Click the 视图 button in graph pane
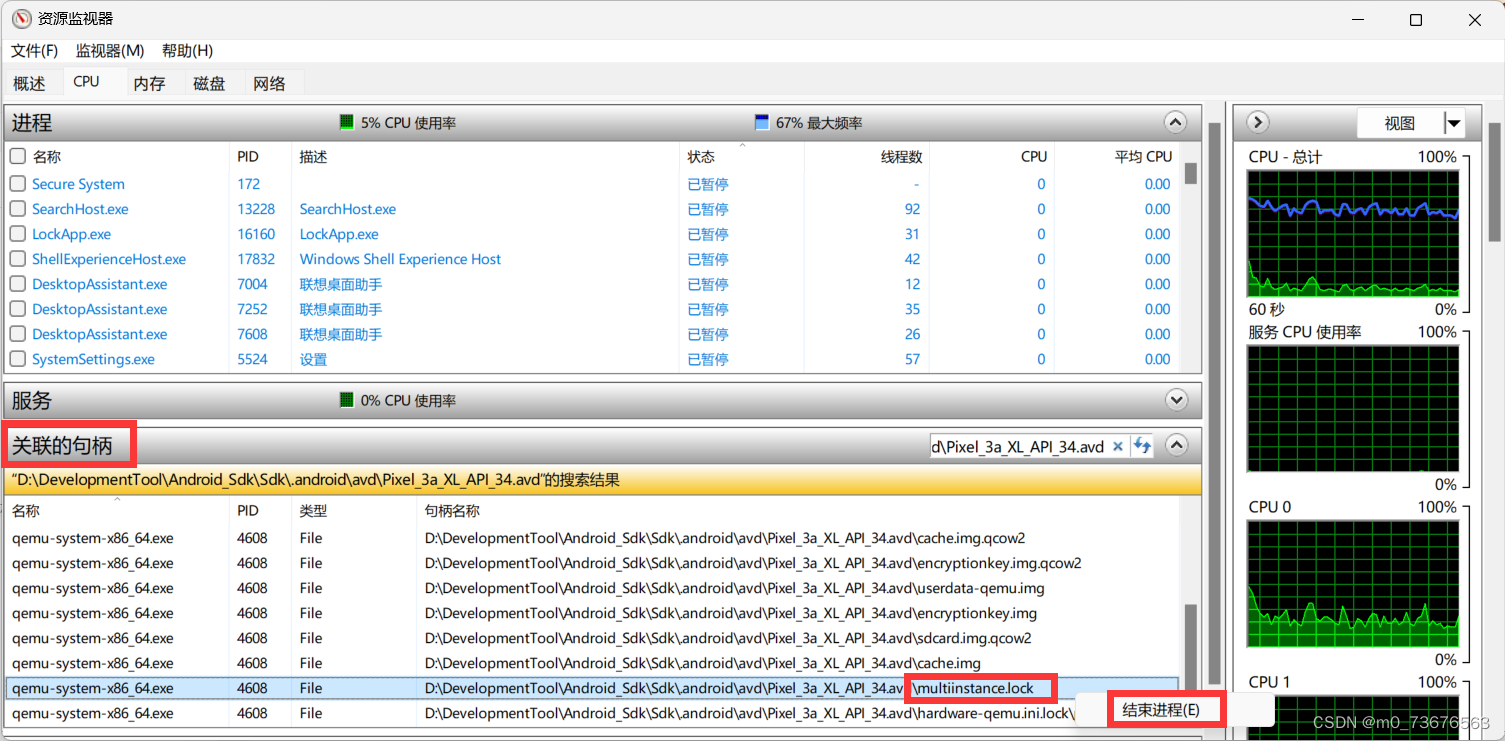This screenshot has height=741, width=1505. (x=1400, y=124)
